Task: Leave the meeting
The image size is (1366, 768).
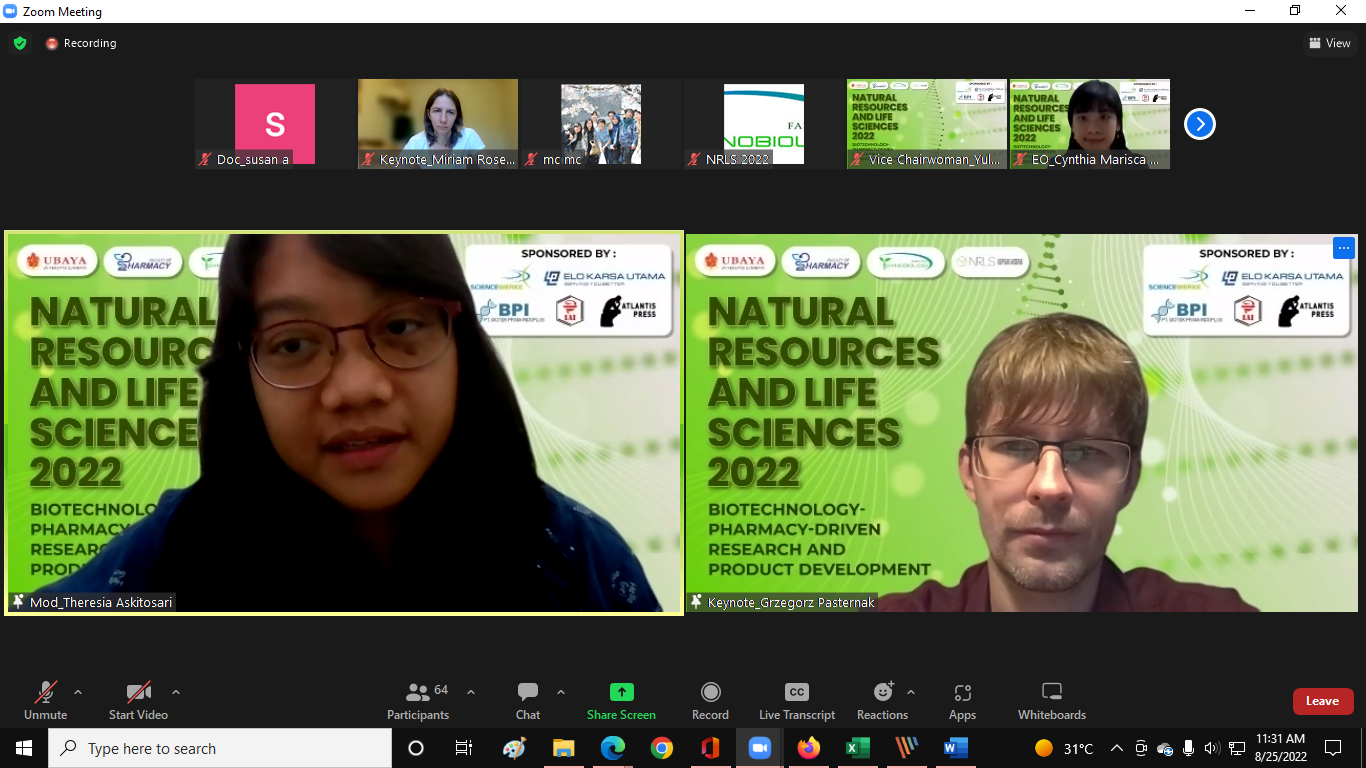Action: pyautogui.click(x=1322, y=701)
